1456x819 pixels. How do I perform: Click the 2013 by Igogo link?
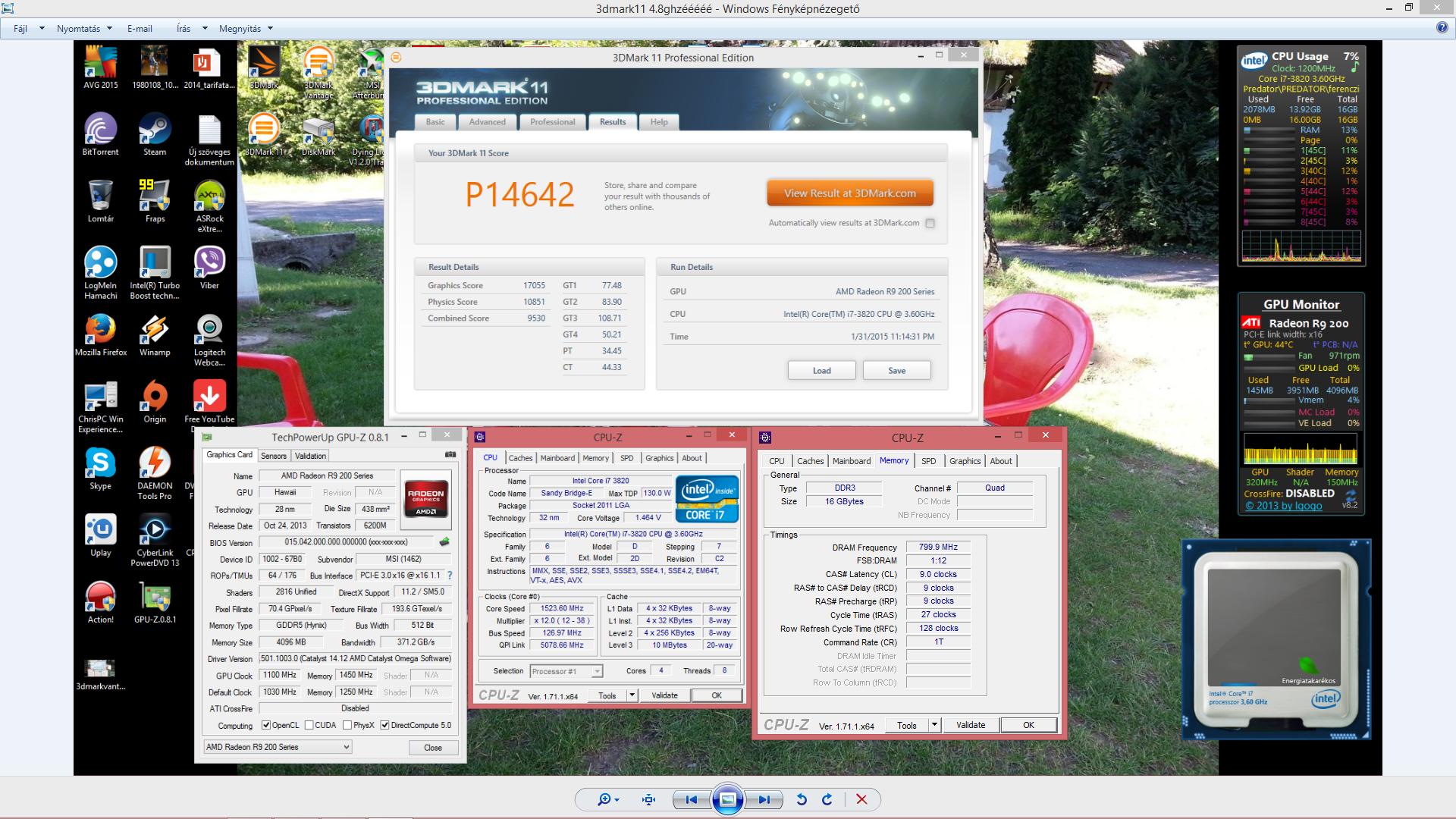(1284, 506)
